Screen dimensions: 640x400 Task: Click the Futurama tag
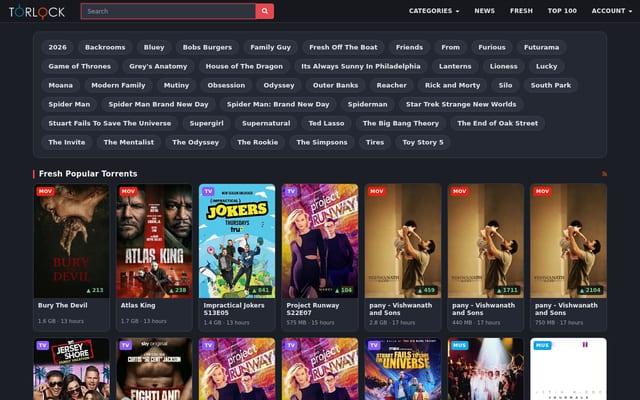[x=541, y=47]
